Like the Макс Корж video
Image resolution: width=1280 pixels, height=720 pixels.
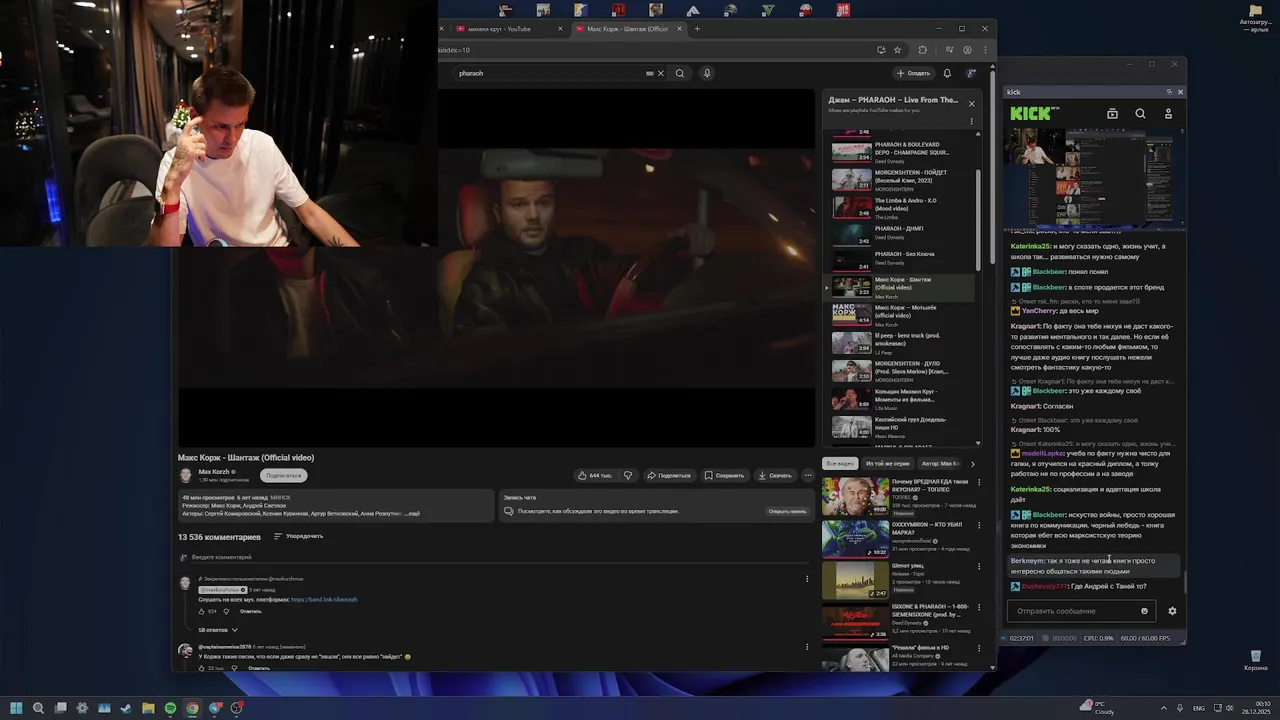(595, 475)
